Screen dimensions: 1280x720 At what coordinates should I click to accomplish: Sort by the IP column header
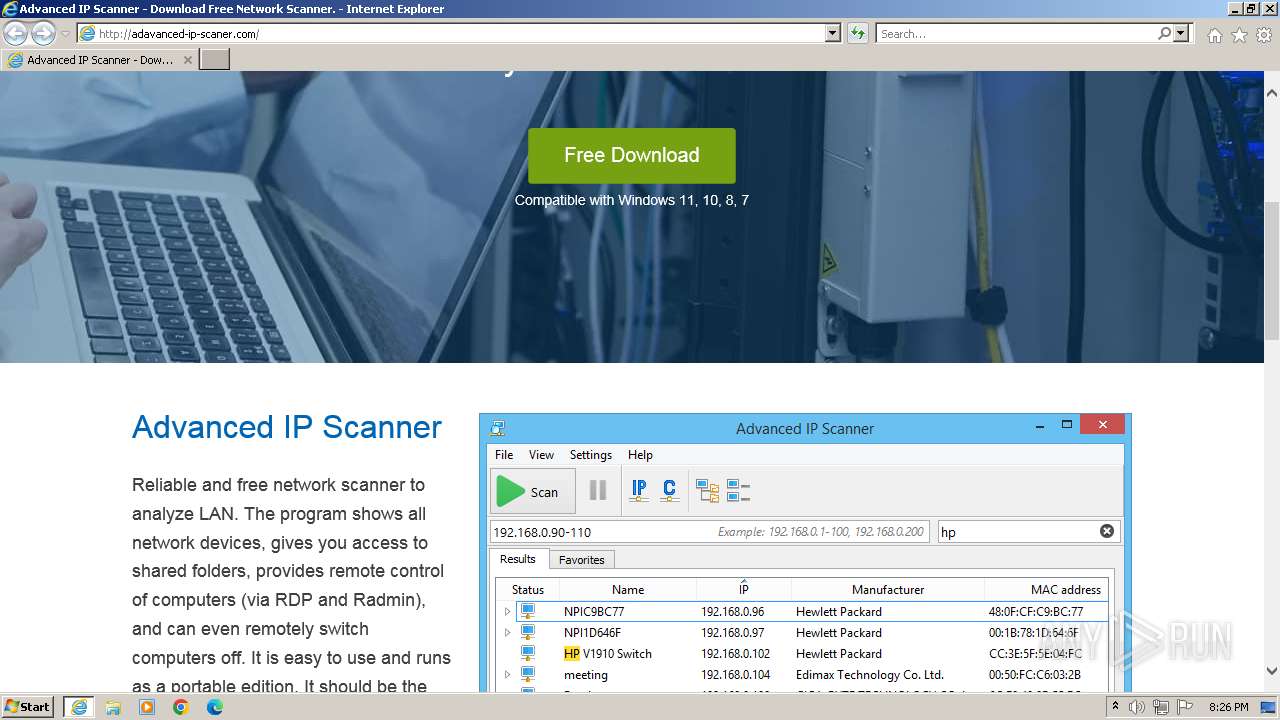pos(744,589)
